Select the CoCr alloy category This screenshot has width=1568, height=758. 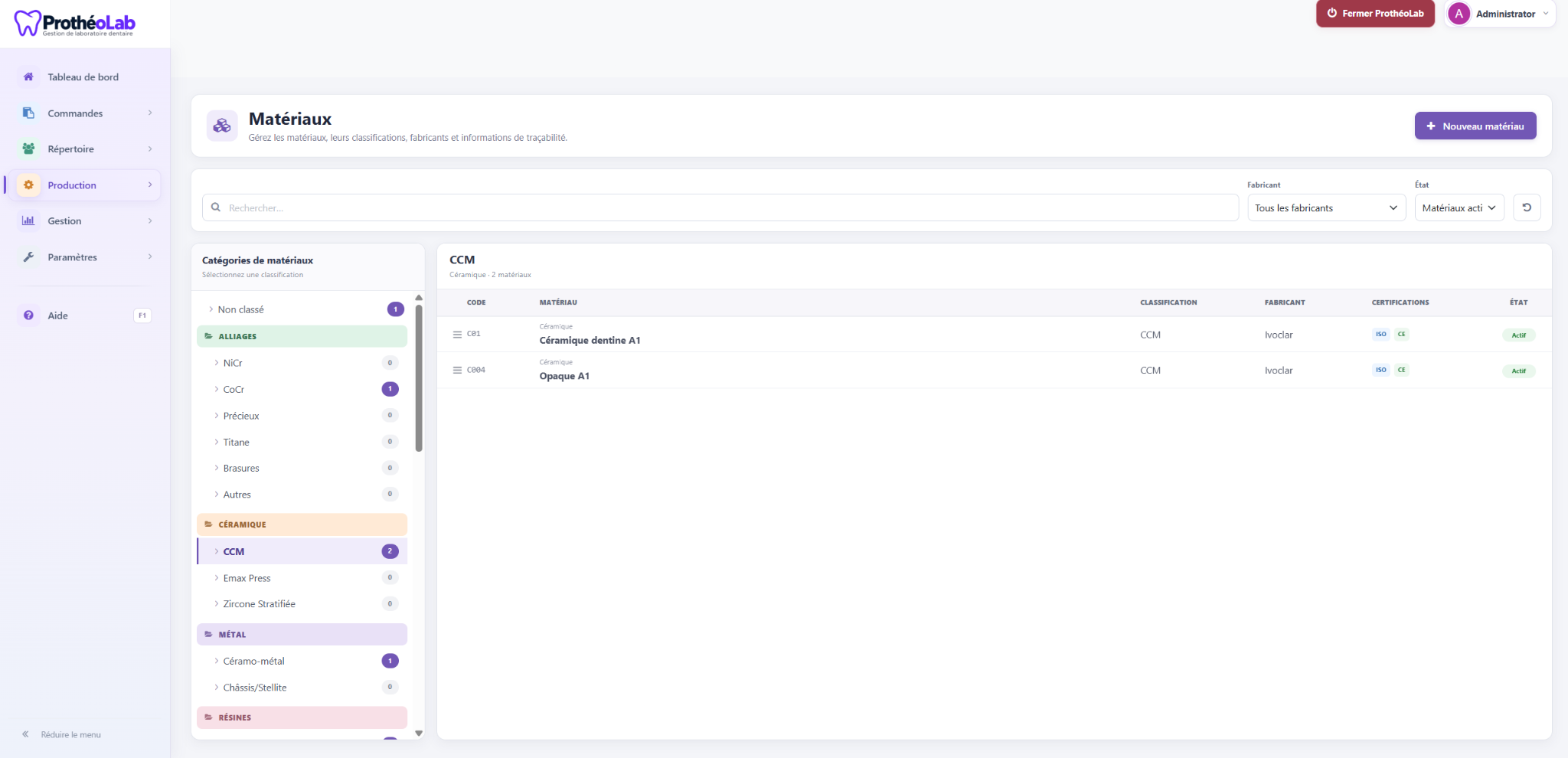(302, 389)
